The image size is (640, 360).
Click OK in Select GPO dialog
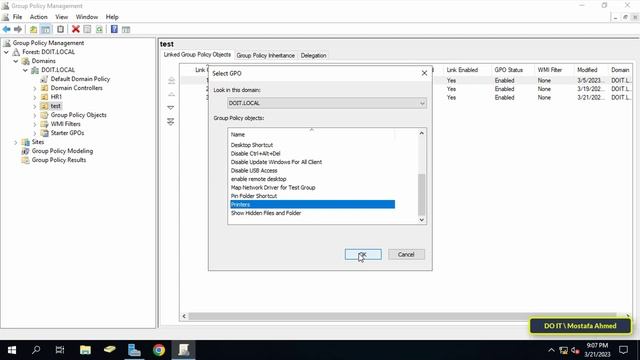(363, 254)
